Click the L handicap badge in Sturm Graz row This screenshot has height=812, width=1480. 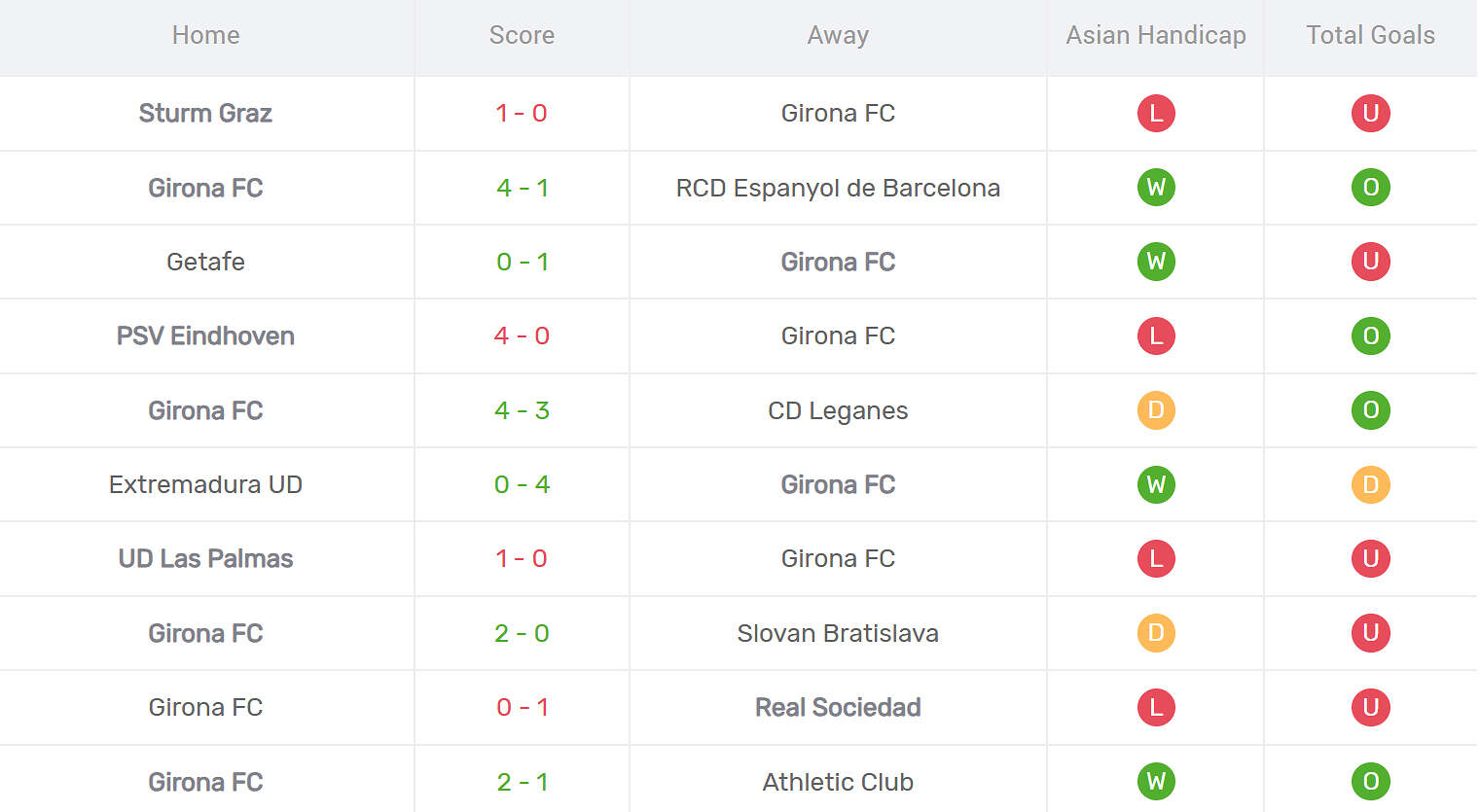(1156, 113)
